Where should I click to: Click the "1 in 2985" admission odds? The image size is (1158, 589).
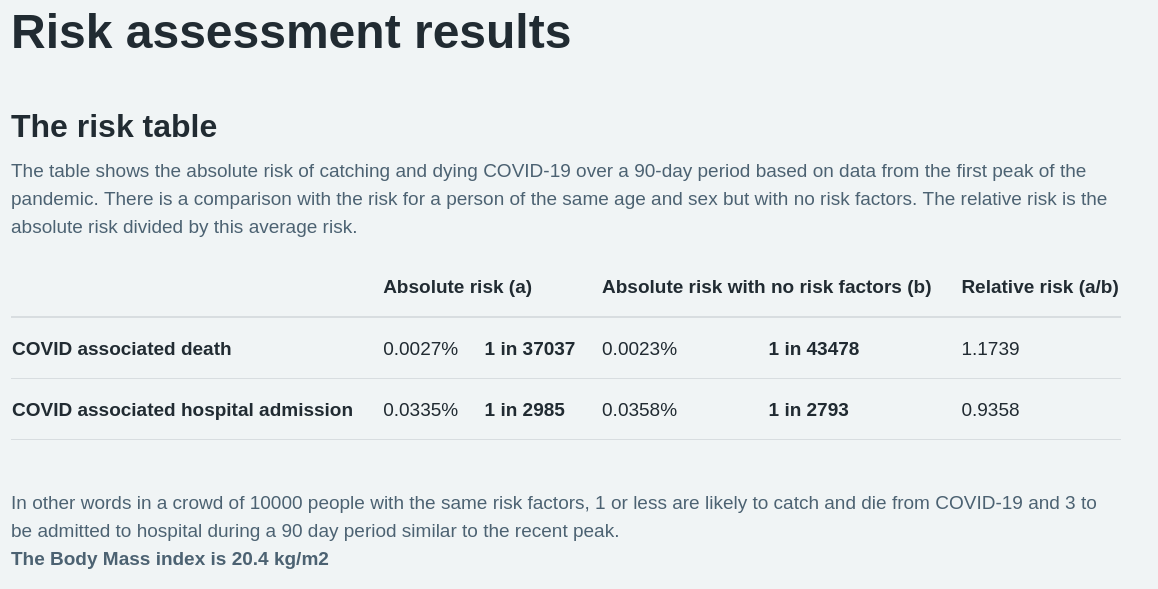coord(524,410)
